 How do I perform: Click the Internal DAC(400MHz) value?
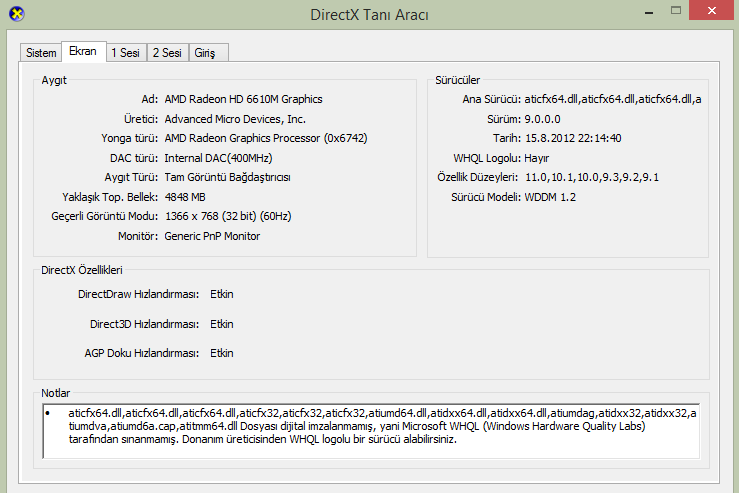[218, 158]
